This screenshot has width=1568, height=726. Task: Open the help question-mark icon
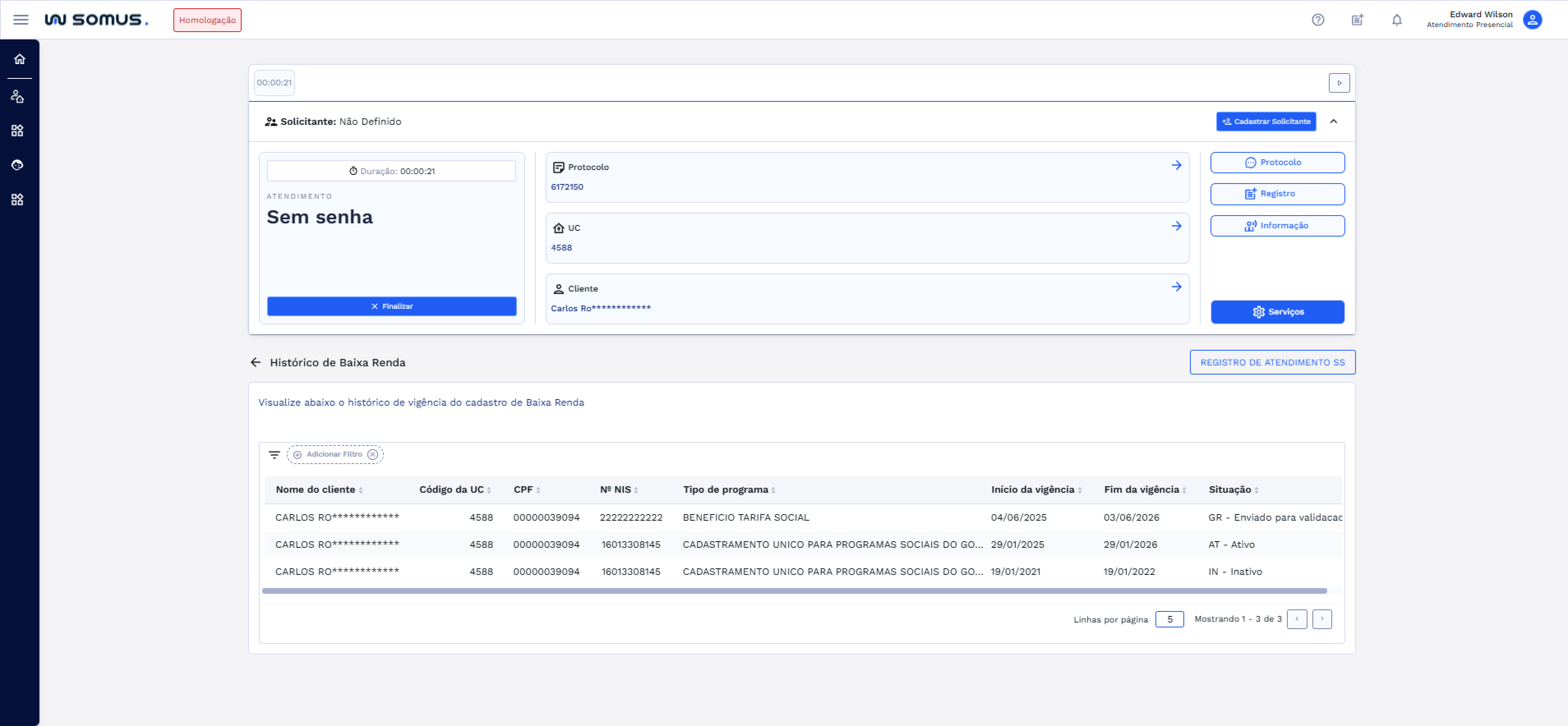[x=1317, y=19]
